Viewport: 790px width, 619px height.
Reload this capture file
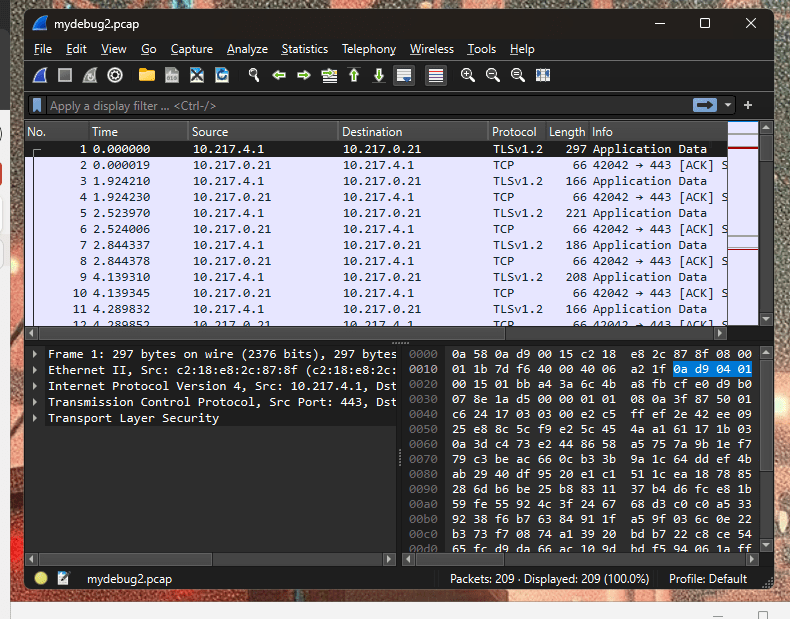click(x=222, y=76)
